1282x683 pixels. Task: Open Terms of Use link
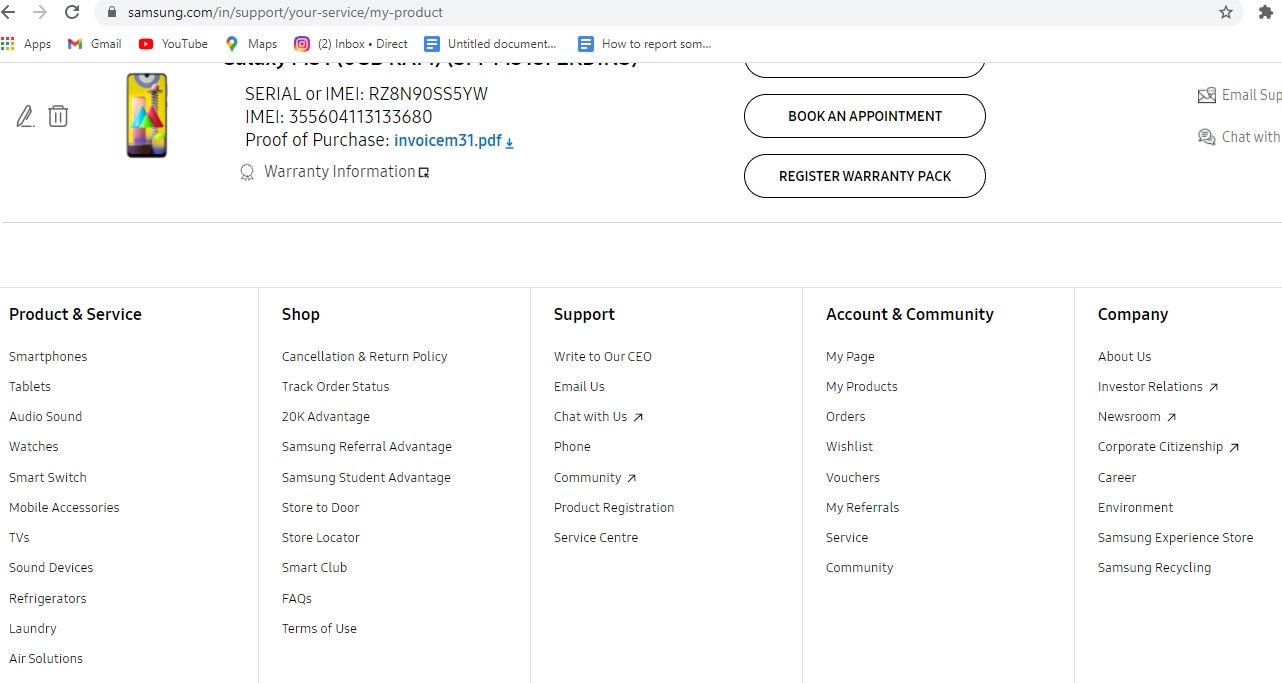pyautogui.click(x=319, y=629)
